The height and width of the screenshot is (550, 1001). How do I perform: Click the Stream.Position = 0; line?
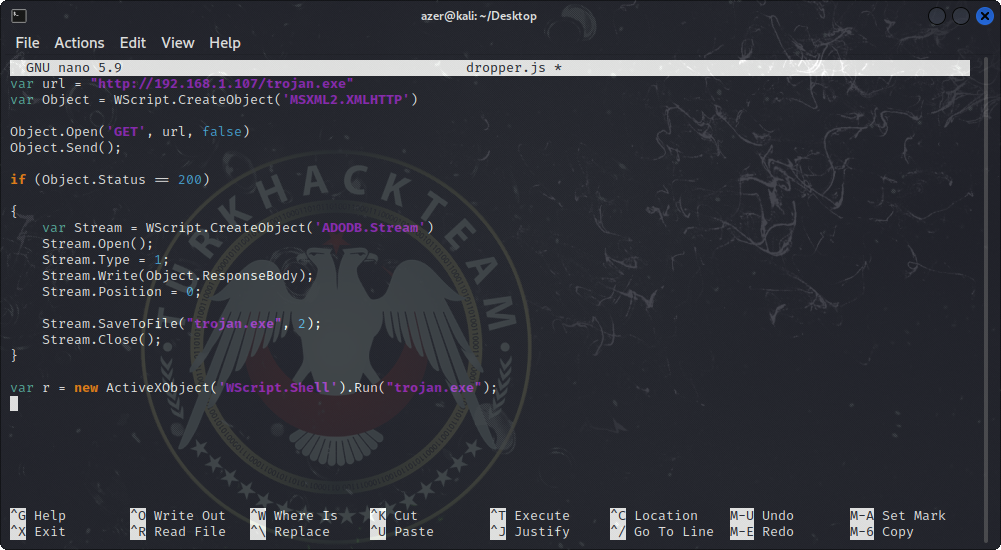pyautogui.click(x=121, y=292)
